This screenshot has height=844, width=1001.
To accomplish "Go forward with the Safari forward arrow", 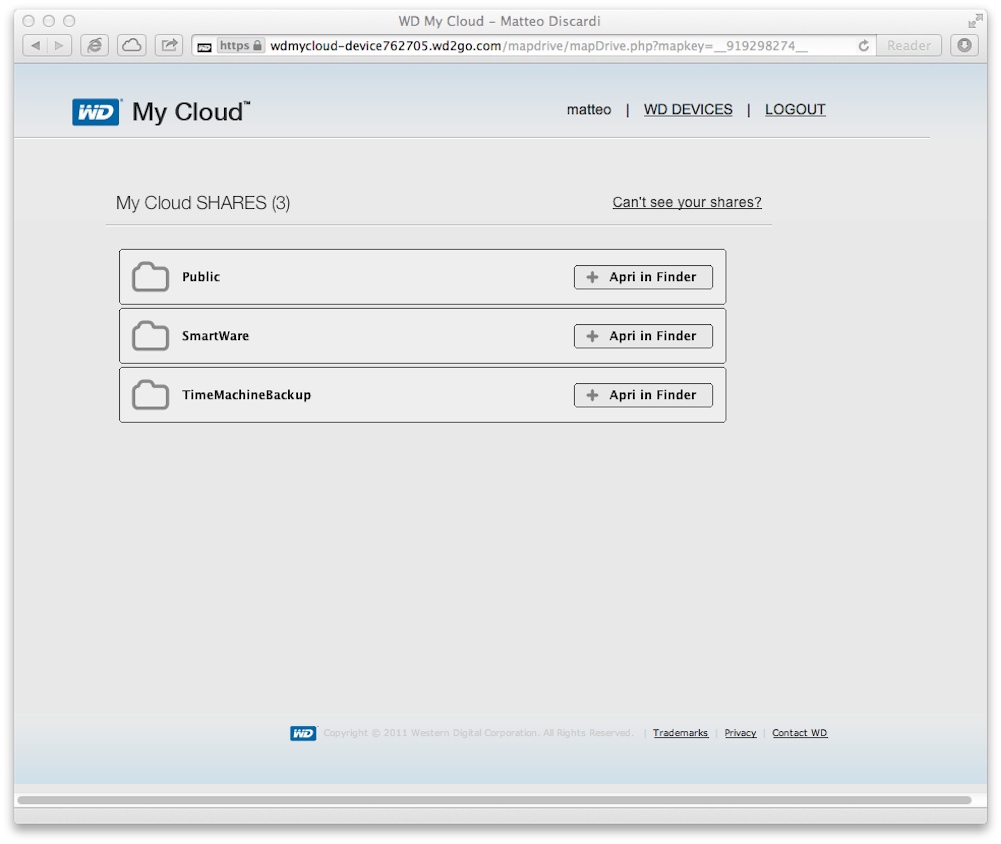I will [x=59, y=45].
